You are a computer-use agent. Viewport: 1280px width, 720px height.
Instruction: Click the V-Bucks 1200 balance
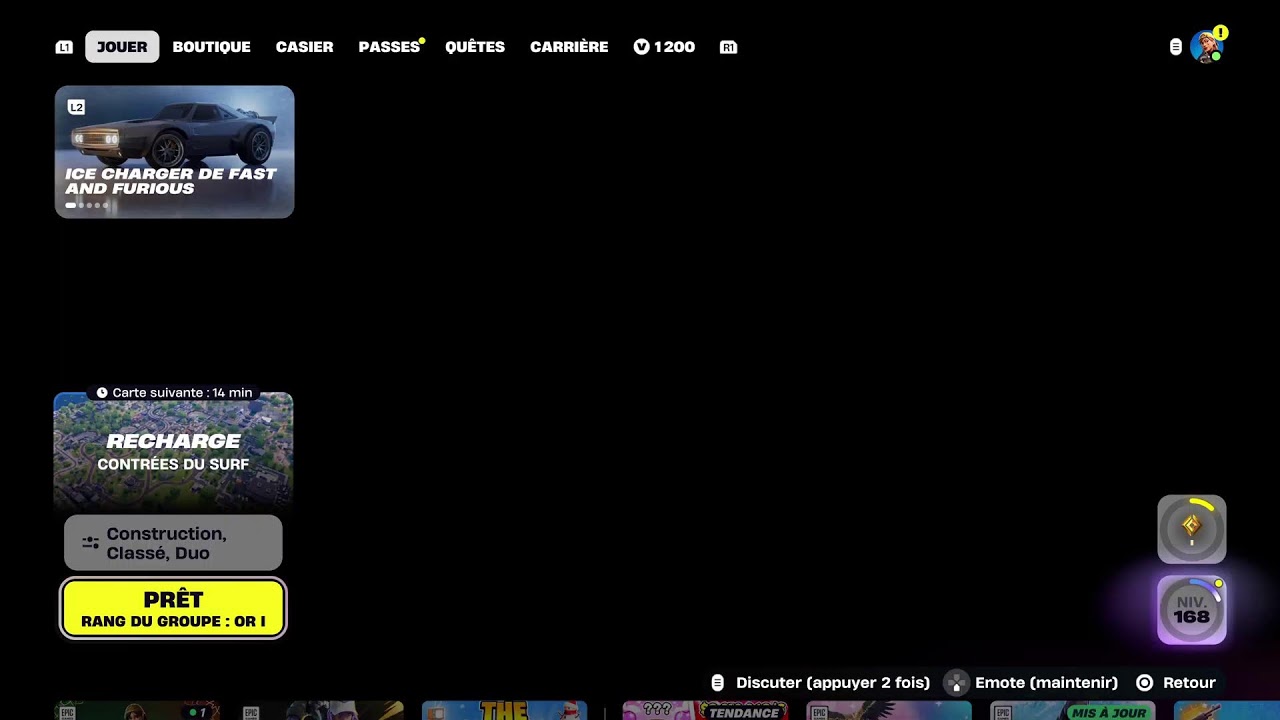pos(664,47)
